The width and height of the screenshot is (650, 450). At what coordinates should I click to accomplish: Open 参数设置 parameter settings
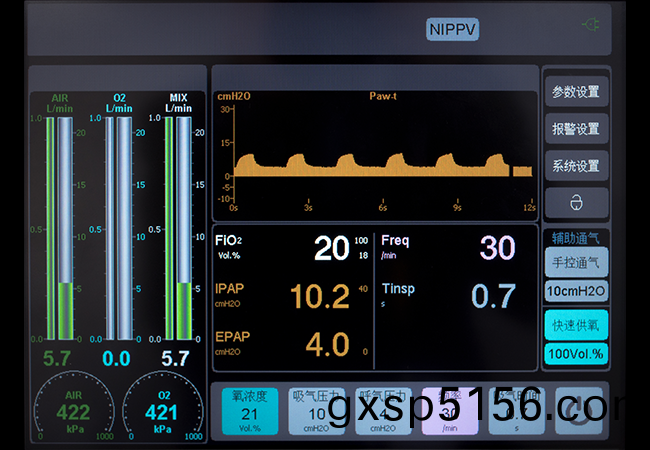click(575, 92)
